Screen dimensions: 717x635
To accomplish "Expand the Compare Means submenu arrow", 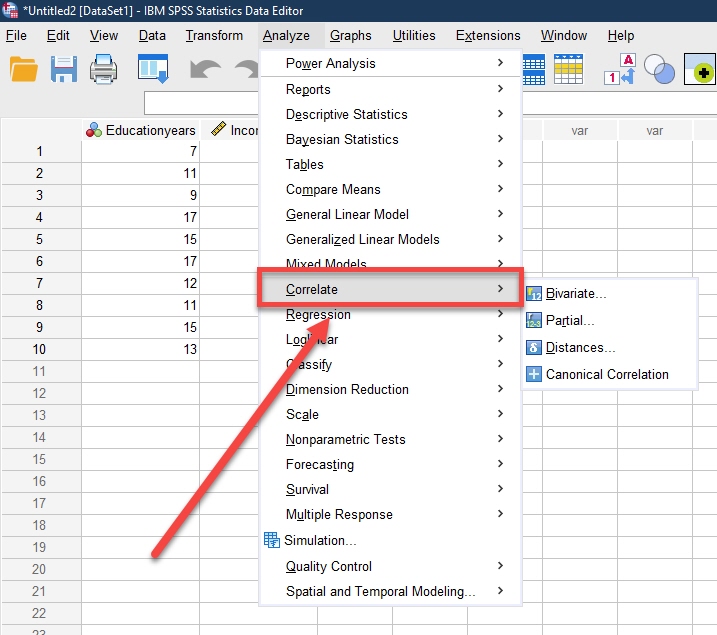I will pos(500,188).
